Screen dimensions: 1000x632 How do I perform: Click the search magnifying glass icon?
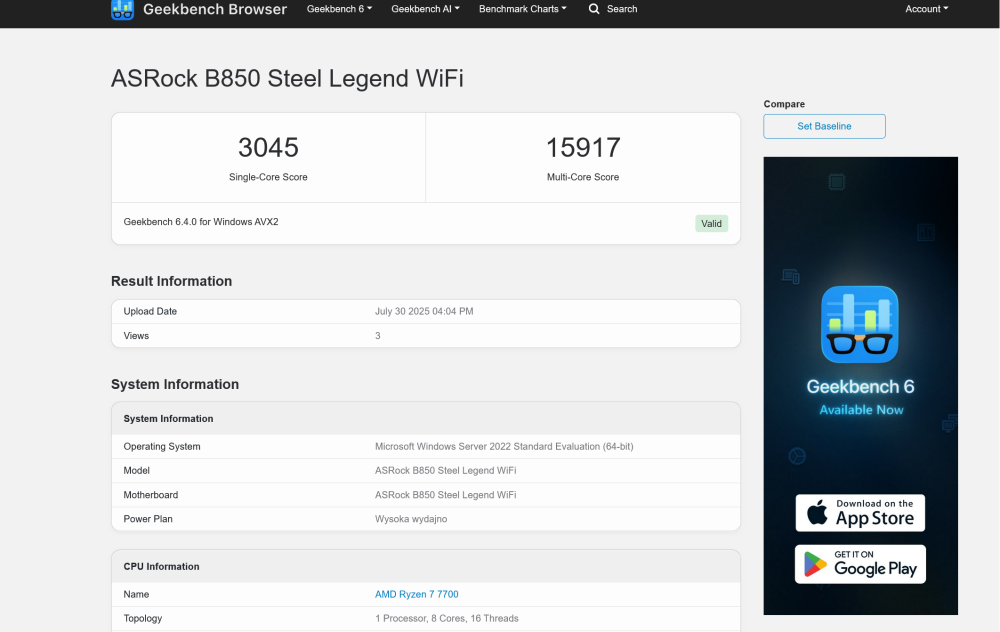coord(594,9)
